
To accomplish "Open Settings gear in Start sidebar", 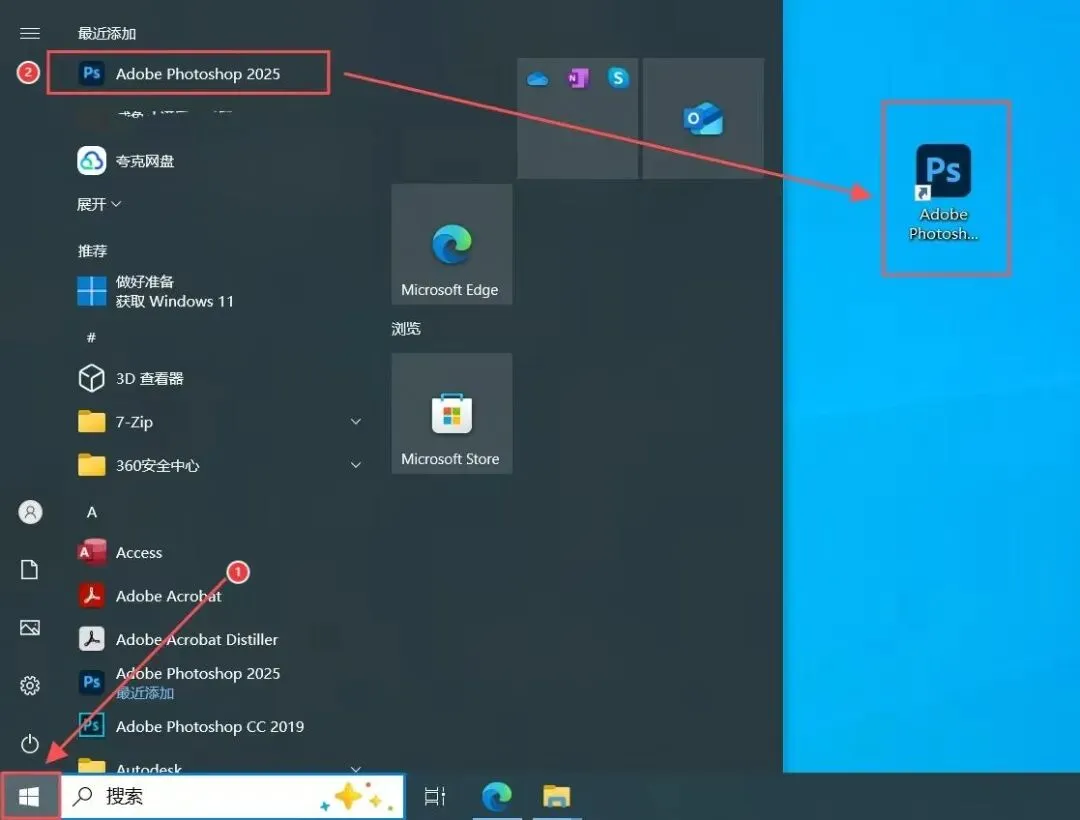I will click(x=30, y=685).
